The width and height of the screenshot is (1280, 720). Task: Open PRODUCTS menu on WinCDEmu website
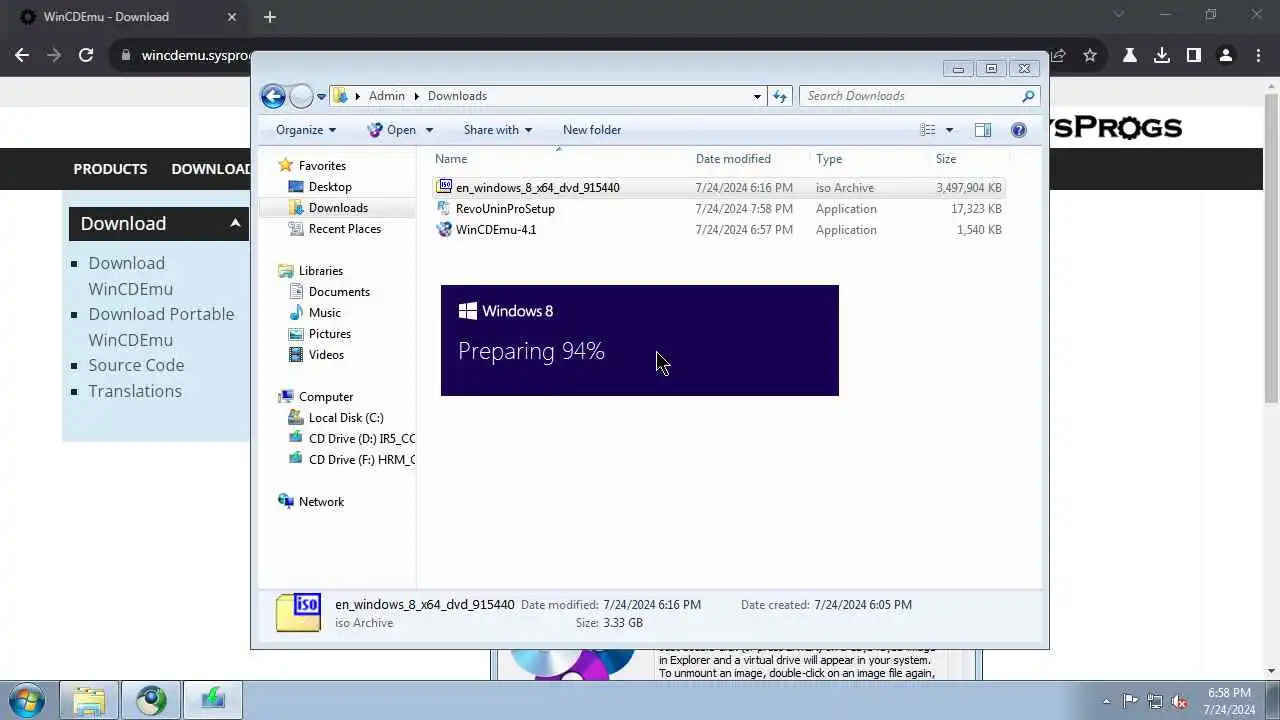[110, 169]
